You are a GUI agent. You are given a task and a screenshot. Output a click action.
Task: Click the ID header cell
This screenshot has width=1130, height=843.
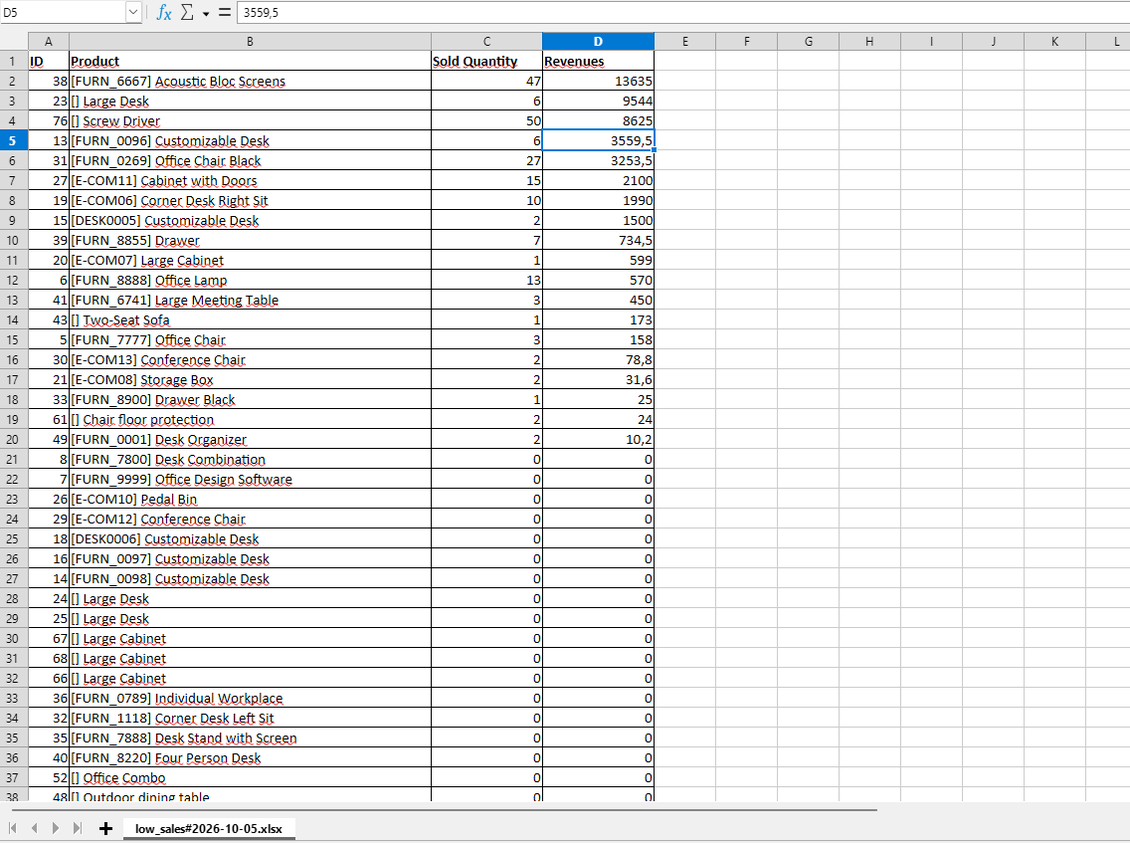48,61
